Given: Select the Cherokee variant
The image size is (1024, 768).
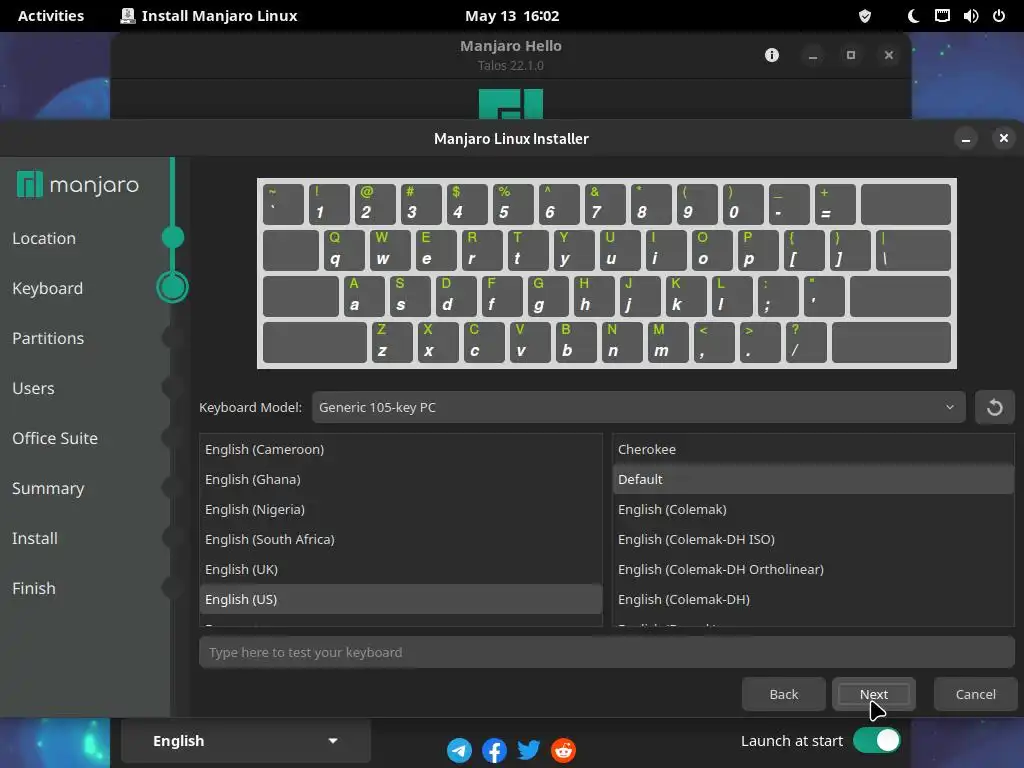Looking at the screenshot, I should [813, 449].
